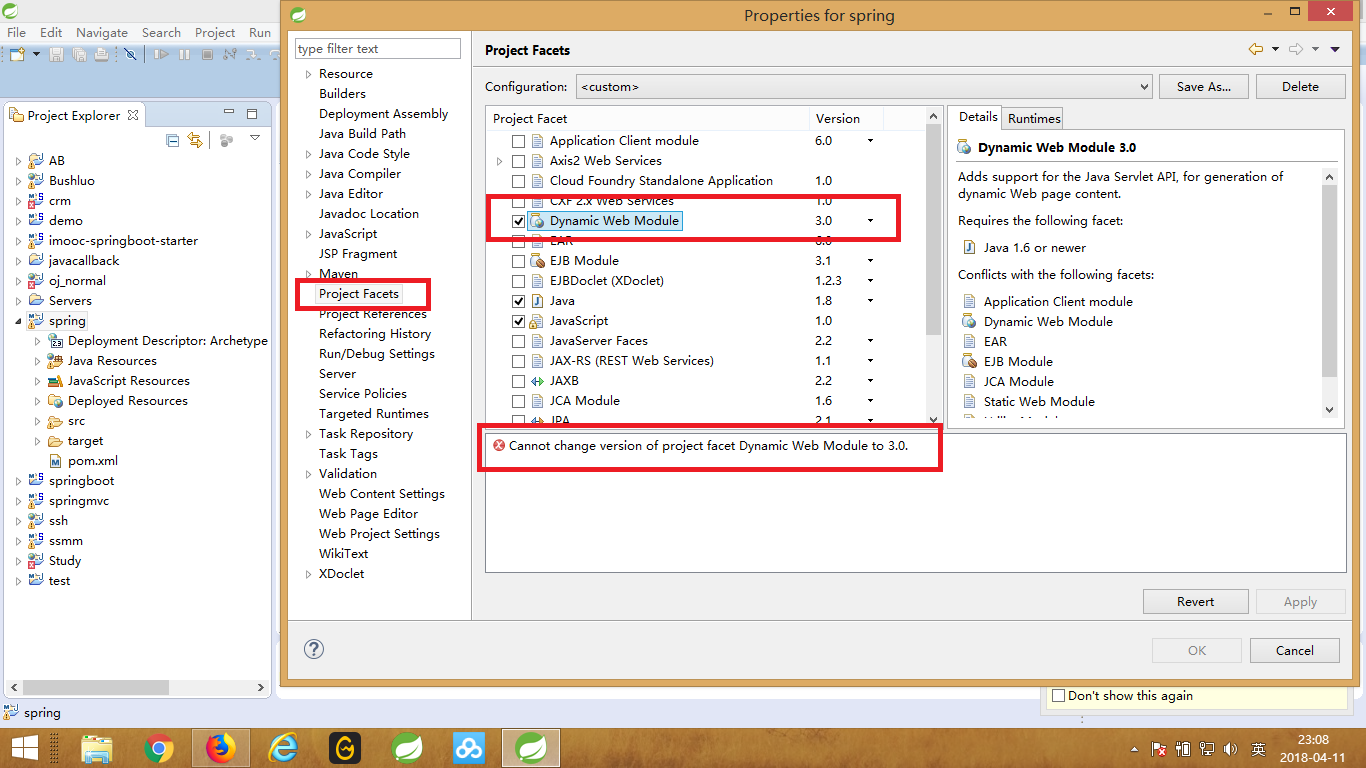This screenshot has height=768, width=1366.
Task: Open Chrome from the taskbar
Action: point(158,747)
